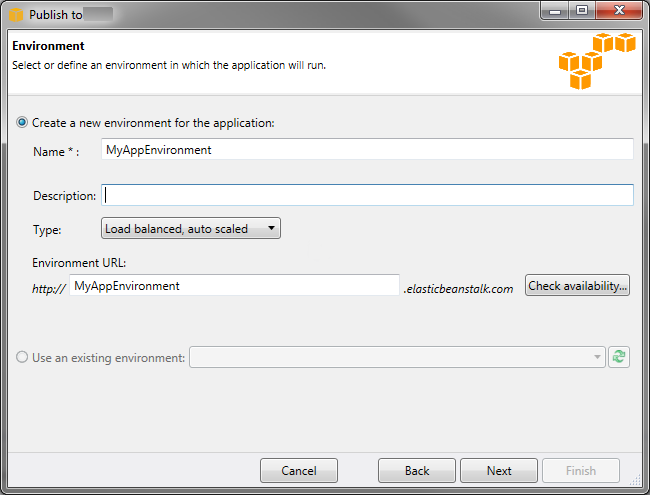The width and height of the screenshot is (650, 495).
Task: Focus the Description text field
Action: click(367, 195)
